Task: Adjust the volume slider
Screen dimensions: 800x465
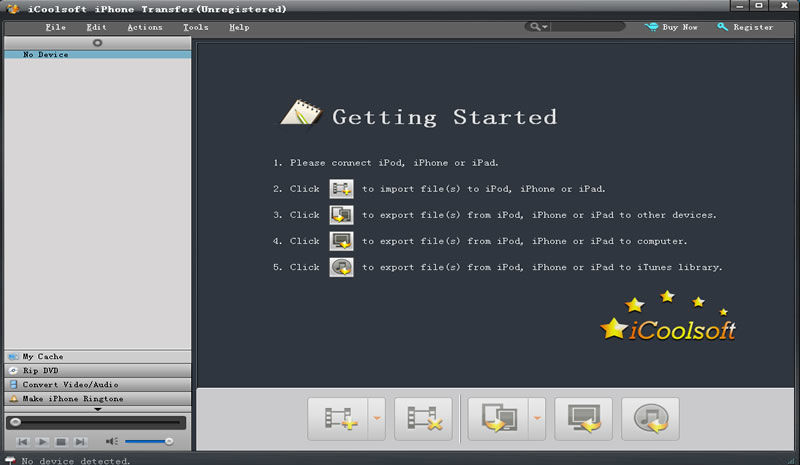Action: [148, 442]
